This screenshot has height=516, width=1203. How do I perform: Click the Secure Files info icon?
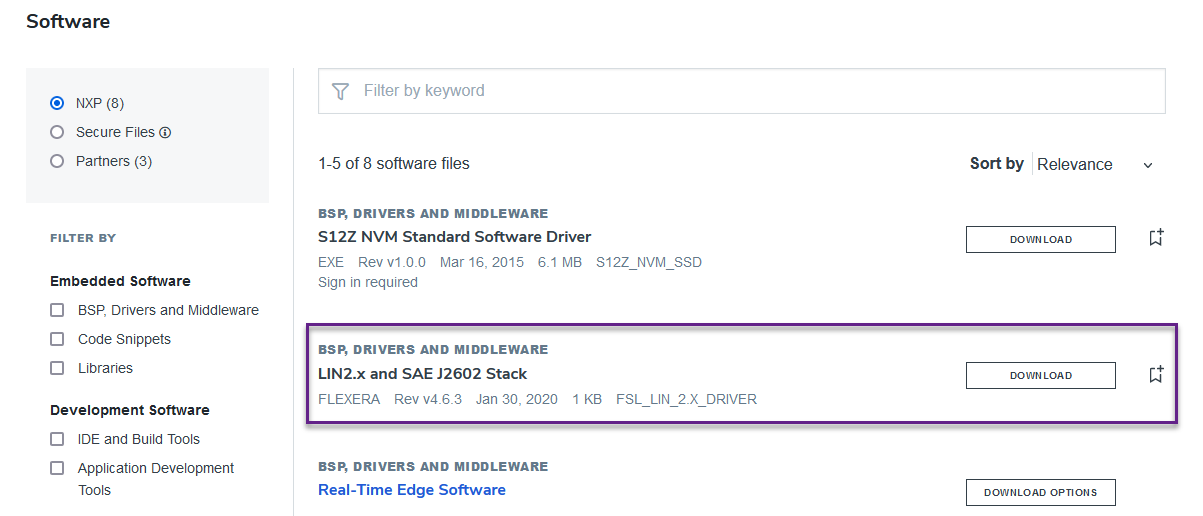165,132
